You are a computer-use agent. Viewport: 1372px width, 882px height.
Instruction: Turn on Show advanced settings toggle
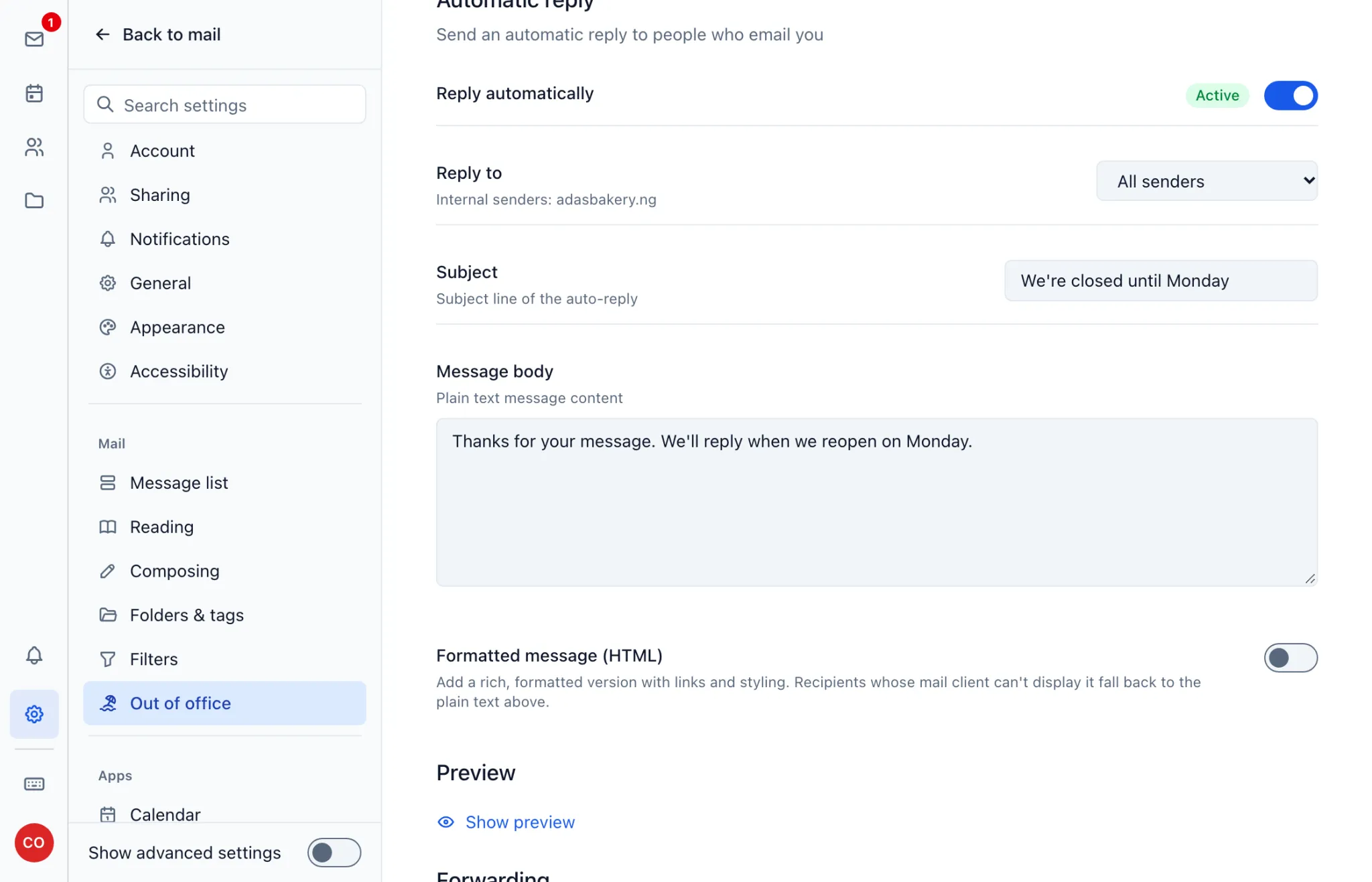pos(334,853)
